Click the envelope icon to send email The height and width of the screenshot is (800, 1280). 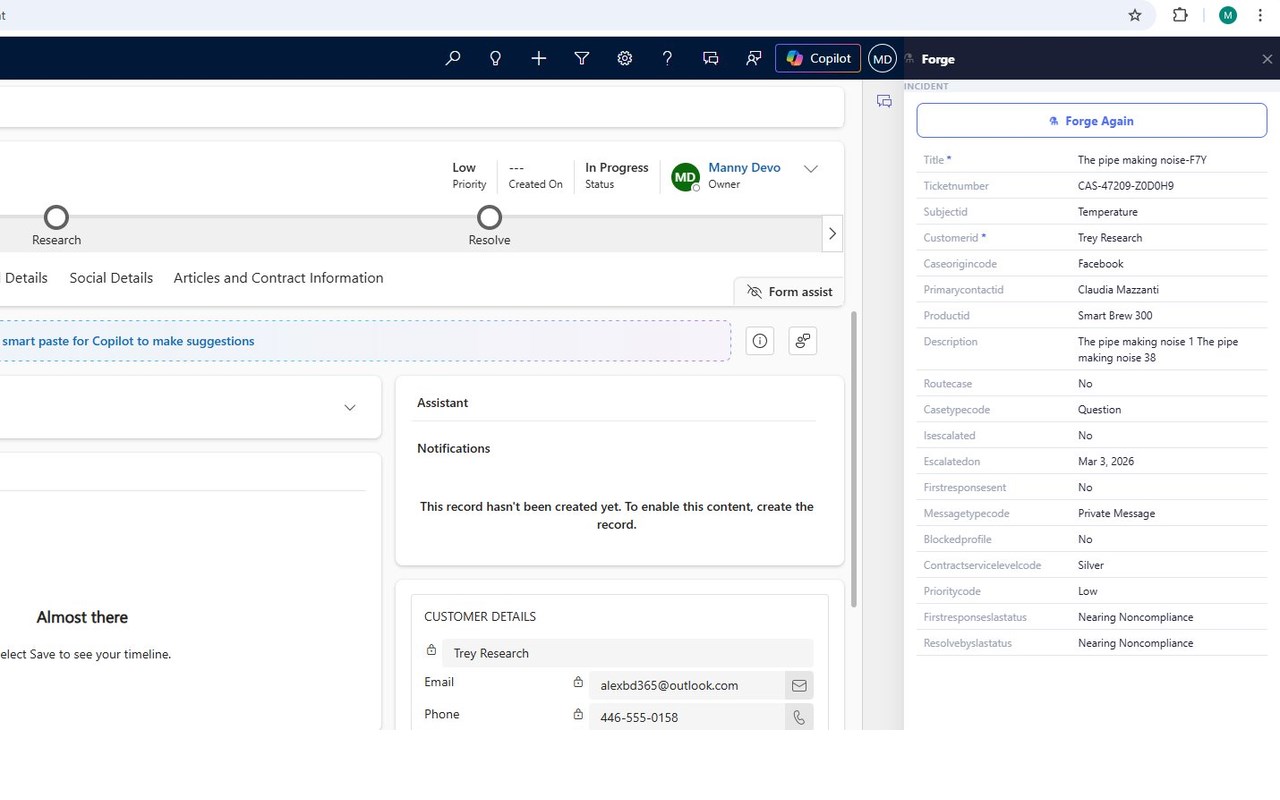[799, 685]
